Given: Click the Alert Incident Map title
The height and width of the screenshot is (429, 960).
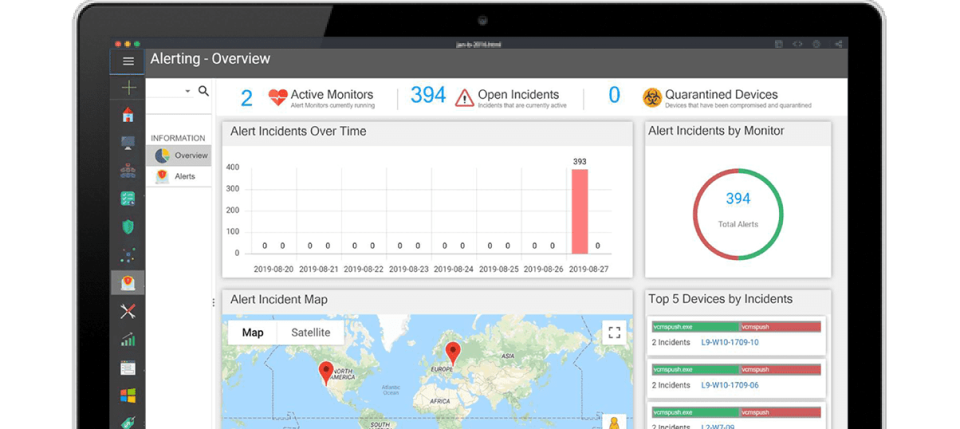Looking at the screenshot, I should coord(279,300).
